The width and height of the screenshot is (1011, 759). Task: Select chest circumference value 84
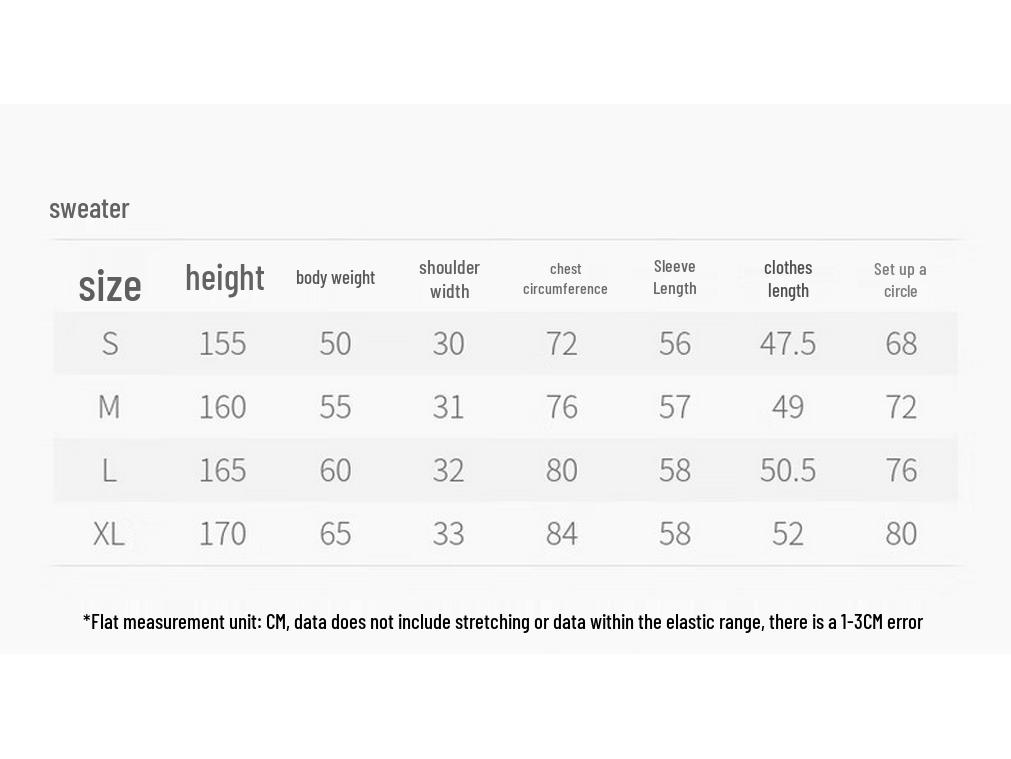[x=562, y=534]
